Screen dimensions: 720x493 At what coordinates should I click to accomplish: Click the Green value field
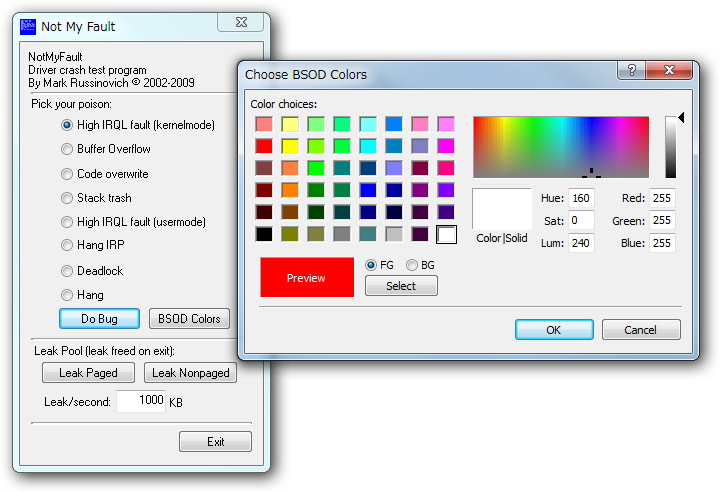pos(662,220)
